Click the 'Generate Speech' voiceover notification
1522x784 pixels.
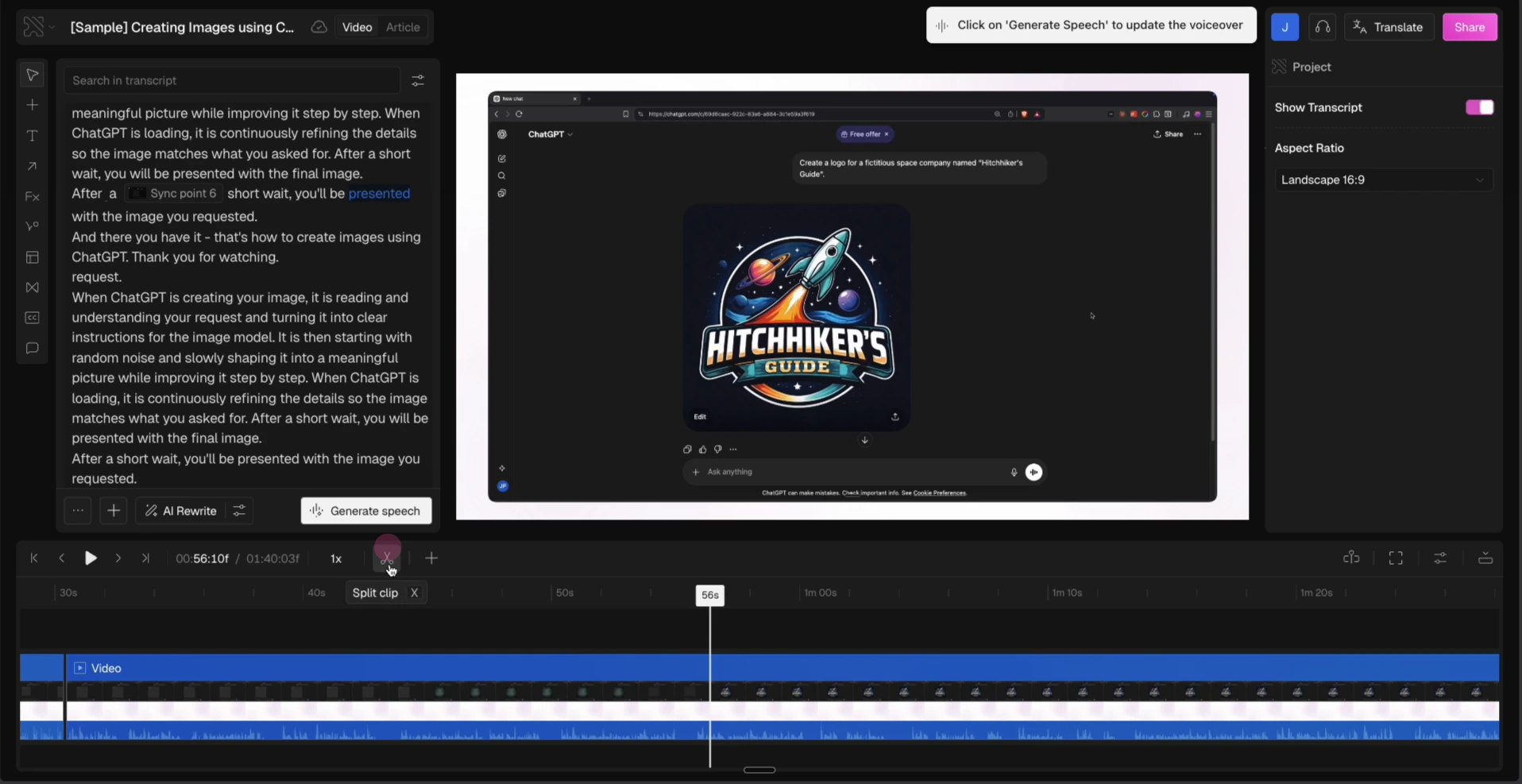point(1091,25)
